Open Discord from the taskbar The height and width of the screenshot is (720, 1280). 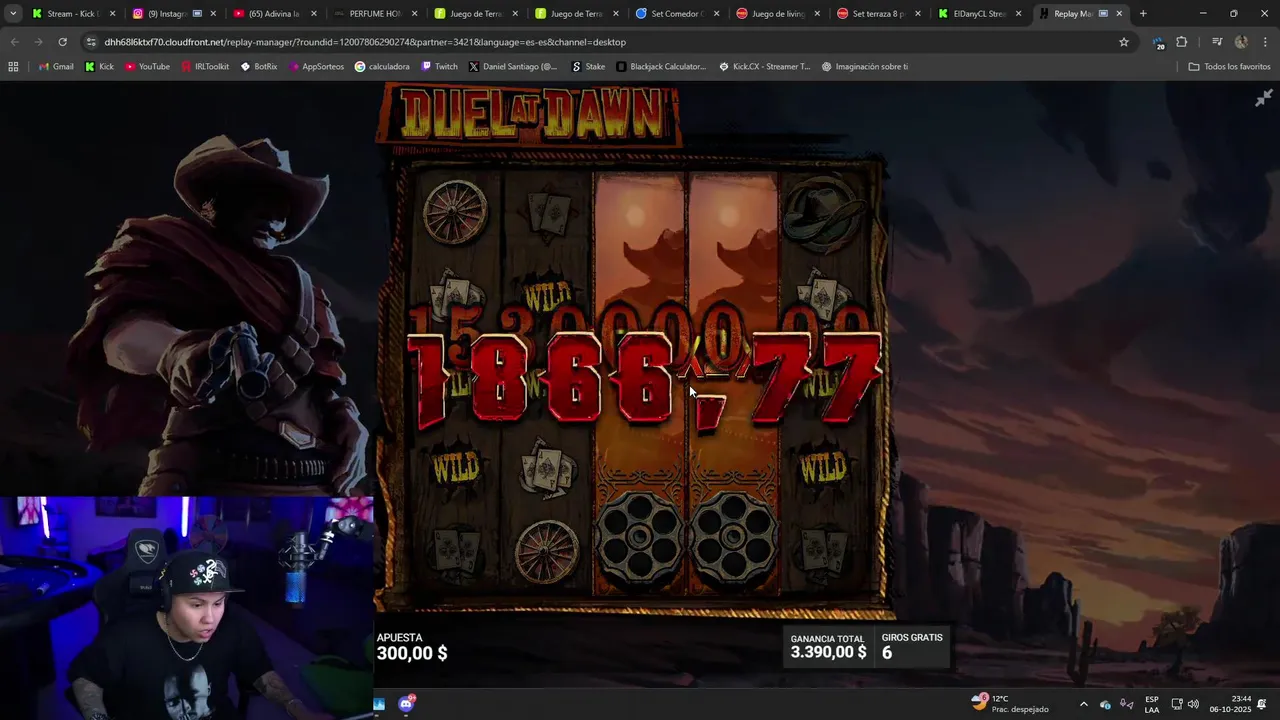coord(406,704)
